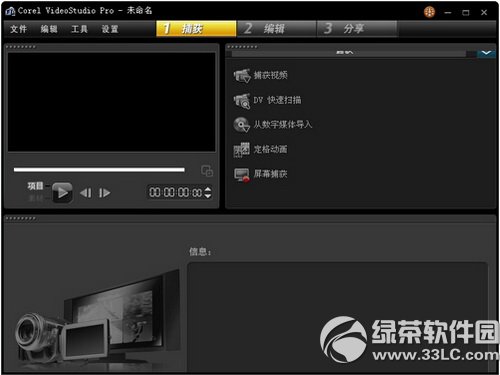Screen dimensions: 500x375
Task: Switch to step 2 Edit (编辑) tab
Action: click(276, 29)
